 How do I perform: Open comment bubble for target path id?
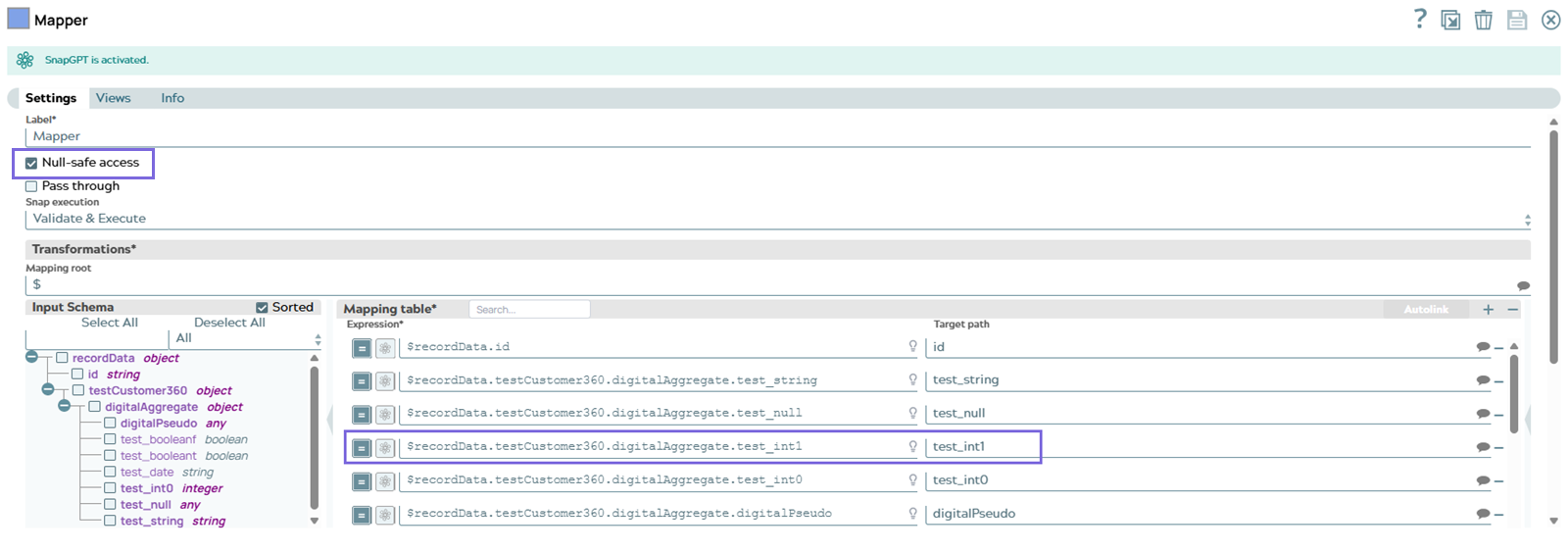pyautogui.click(x=1483, y=347)
